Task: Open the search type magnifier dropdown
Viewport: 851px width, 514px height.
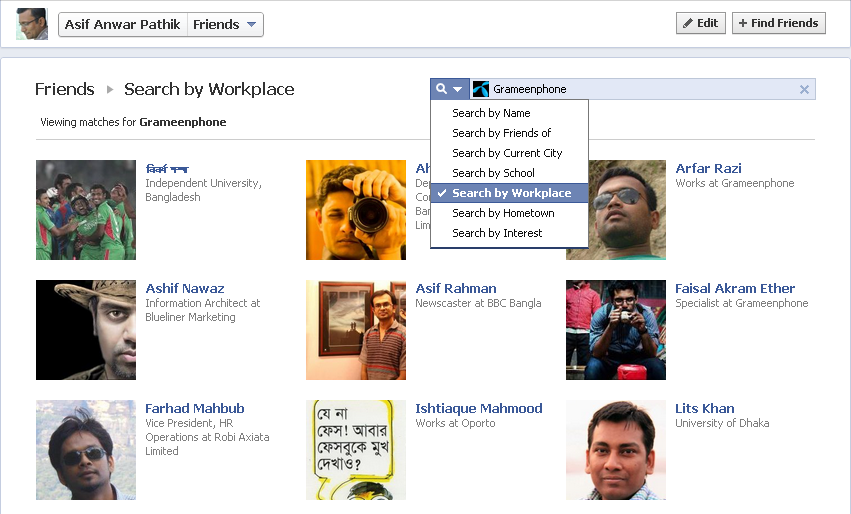Action: coord(449,89)
